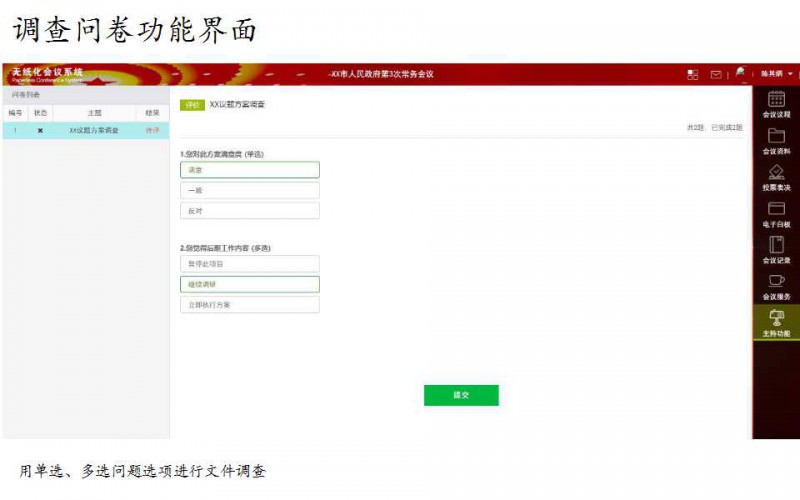Screen dimensions: 800x500
Task: Open the envelope mail icon in header
Action: click(x=716, y=74)
